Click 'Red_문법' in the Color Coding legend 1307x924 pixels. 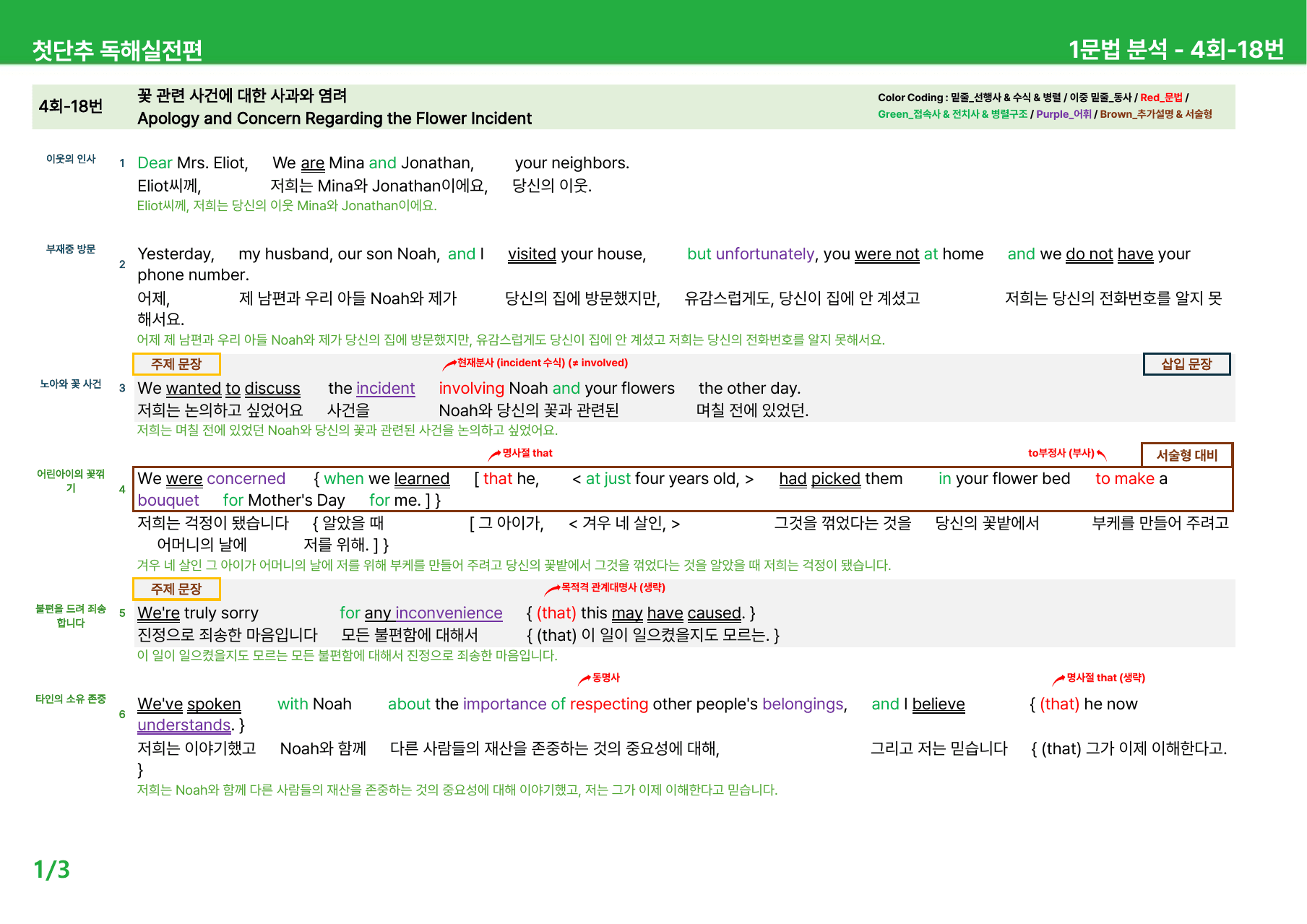coord(1161,98)
